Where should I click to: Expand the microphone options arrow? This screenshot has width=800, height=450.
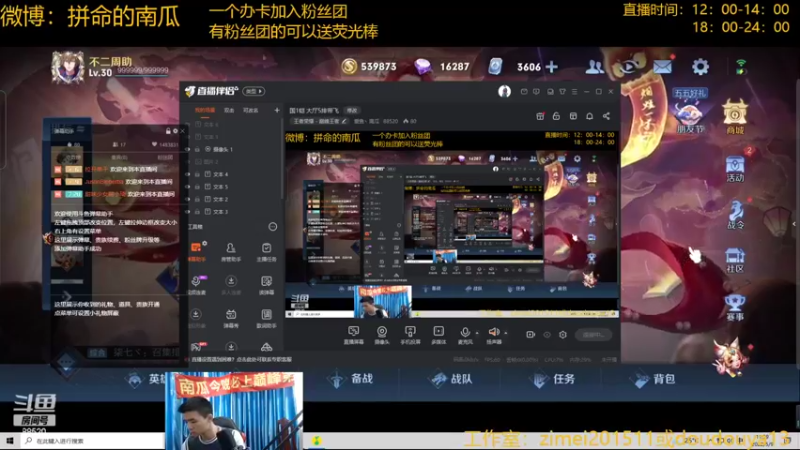pyautogui.click(x=477, y=333)
